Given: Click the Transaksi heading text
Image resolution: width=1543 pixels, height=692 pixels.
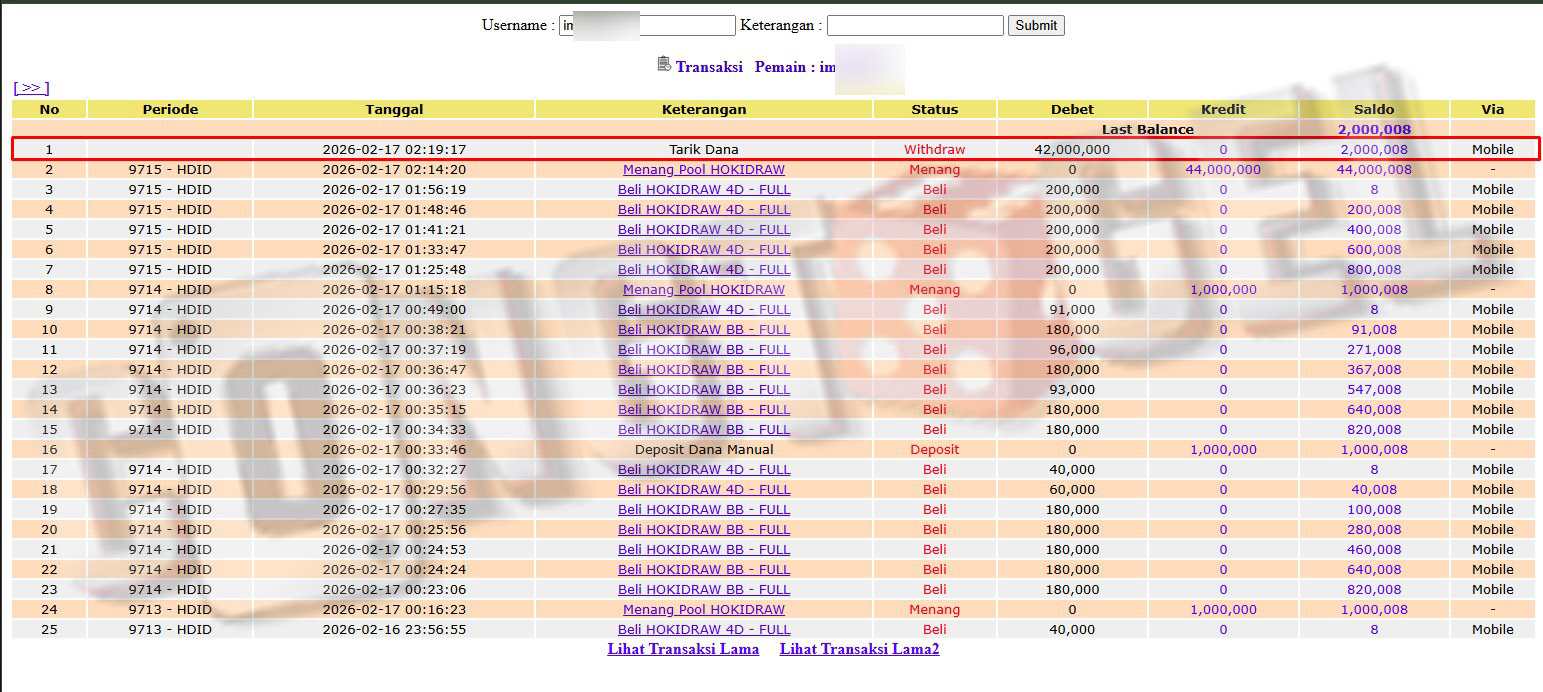Looking at the screenshot, I should [708, 67].
